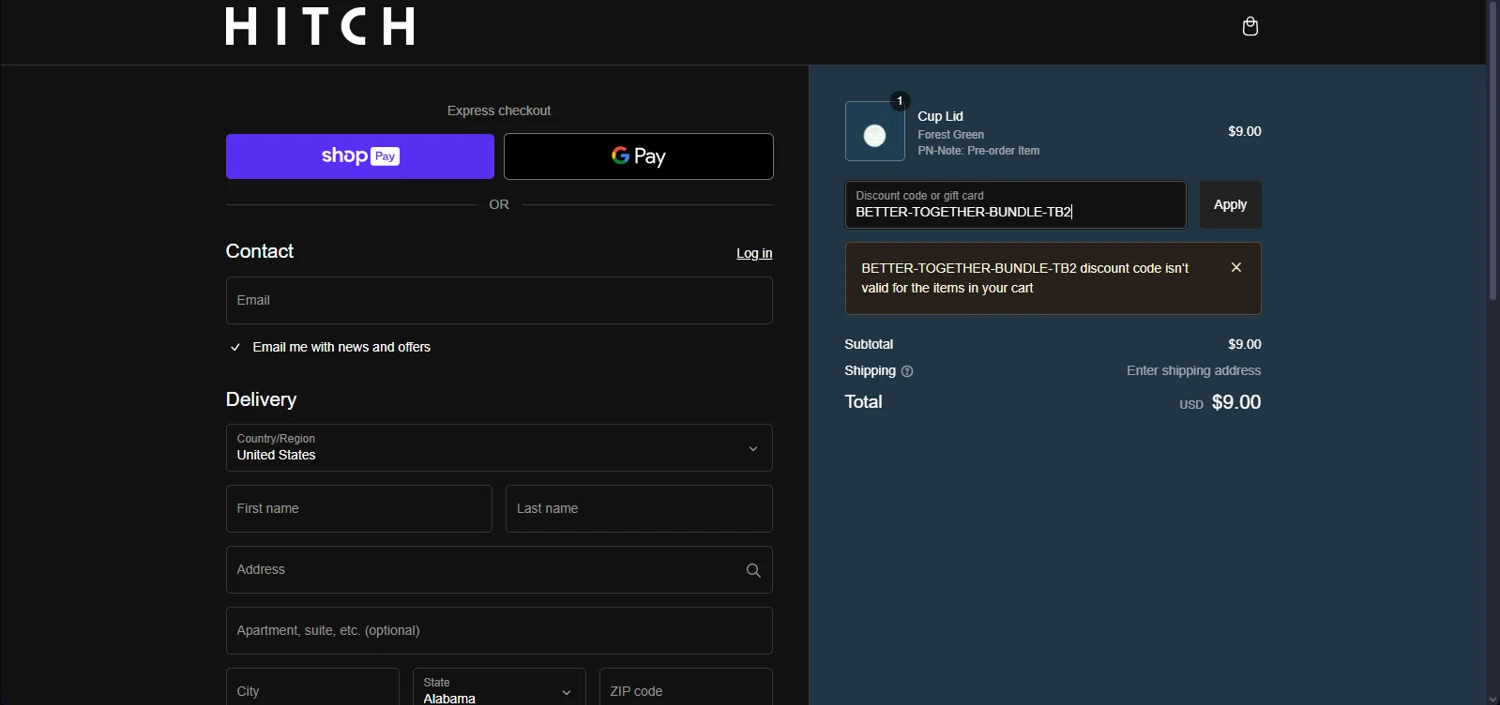Click the HITCH logo

[320, 26]
